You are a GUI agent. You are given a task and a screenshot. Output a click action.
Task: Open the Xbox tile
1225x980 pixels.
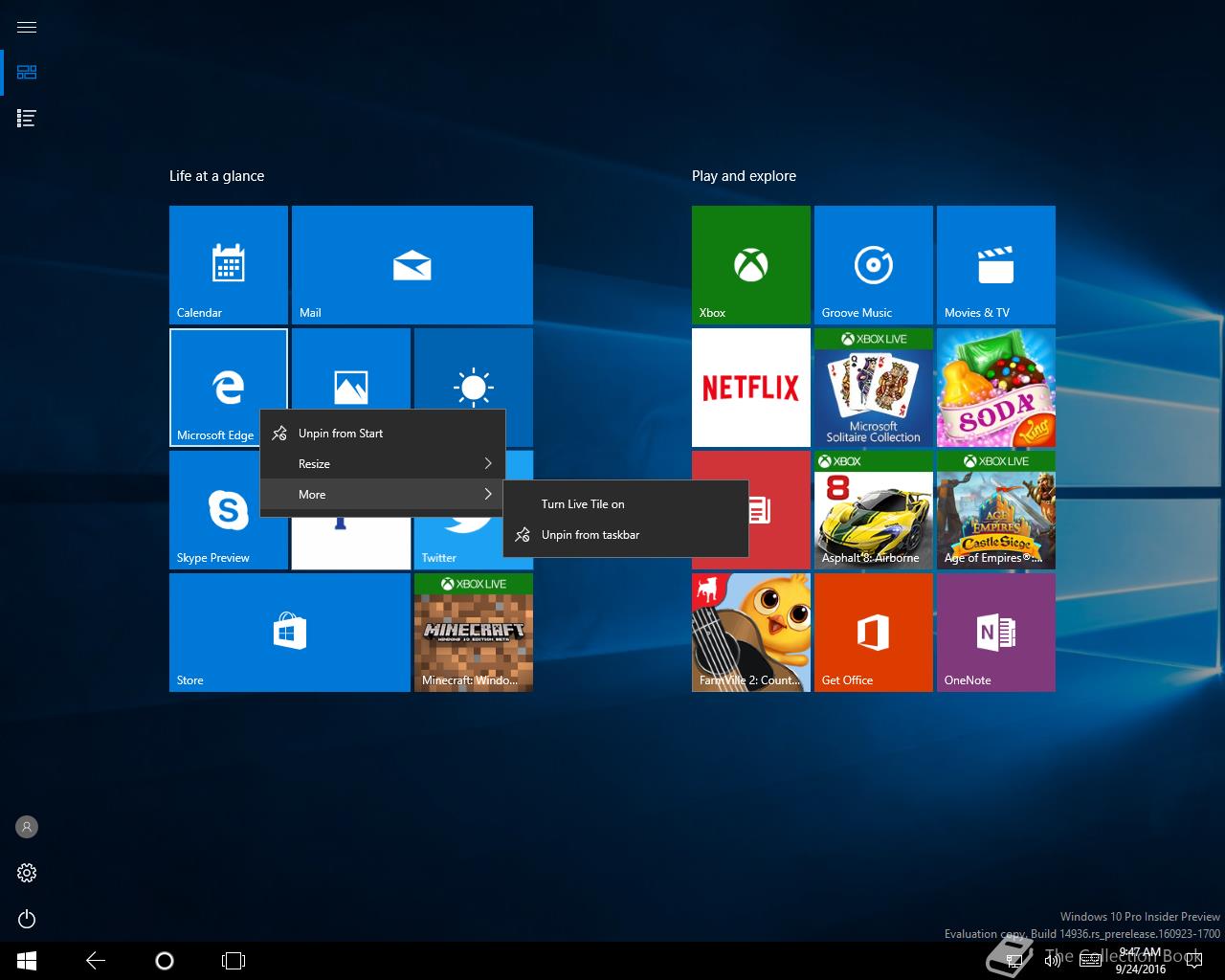(751, 265)
